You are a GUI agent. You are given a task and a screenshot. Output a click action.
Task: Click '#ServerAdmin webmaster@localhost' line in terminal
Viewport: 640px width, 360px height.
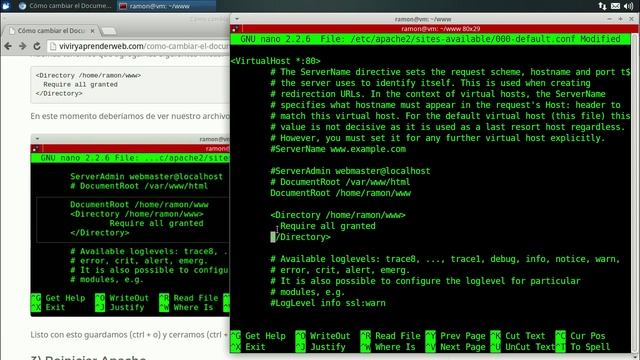click(x=350, y=171)
